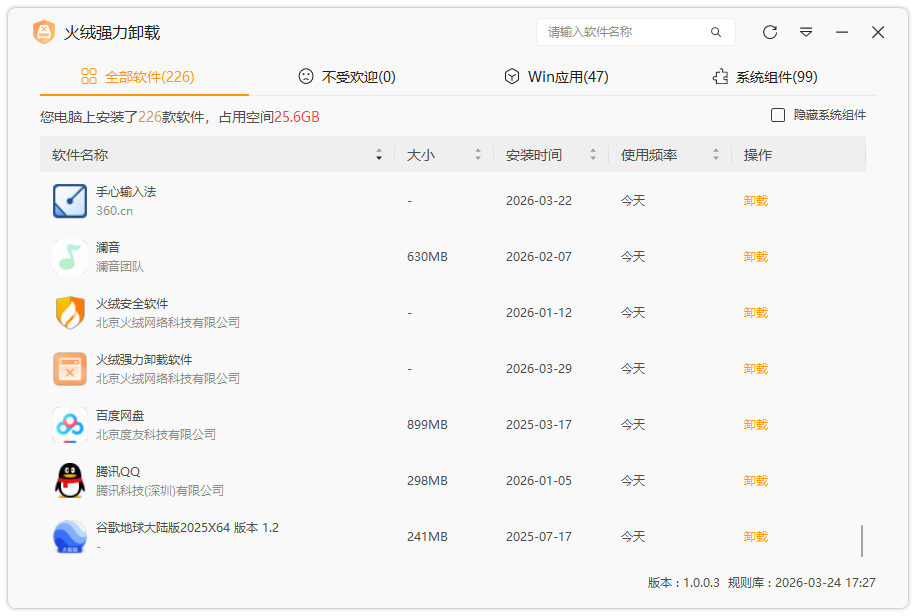916x616 pixels.
Task: Select the 澜音 music note icon
Action: pos(70,257)
